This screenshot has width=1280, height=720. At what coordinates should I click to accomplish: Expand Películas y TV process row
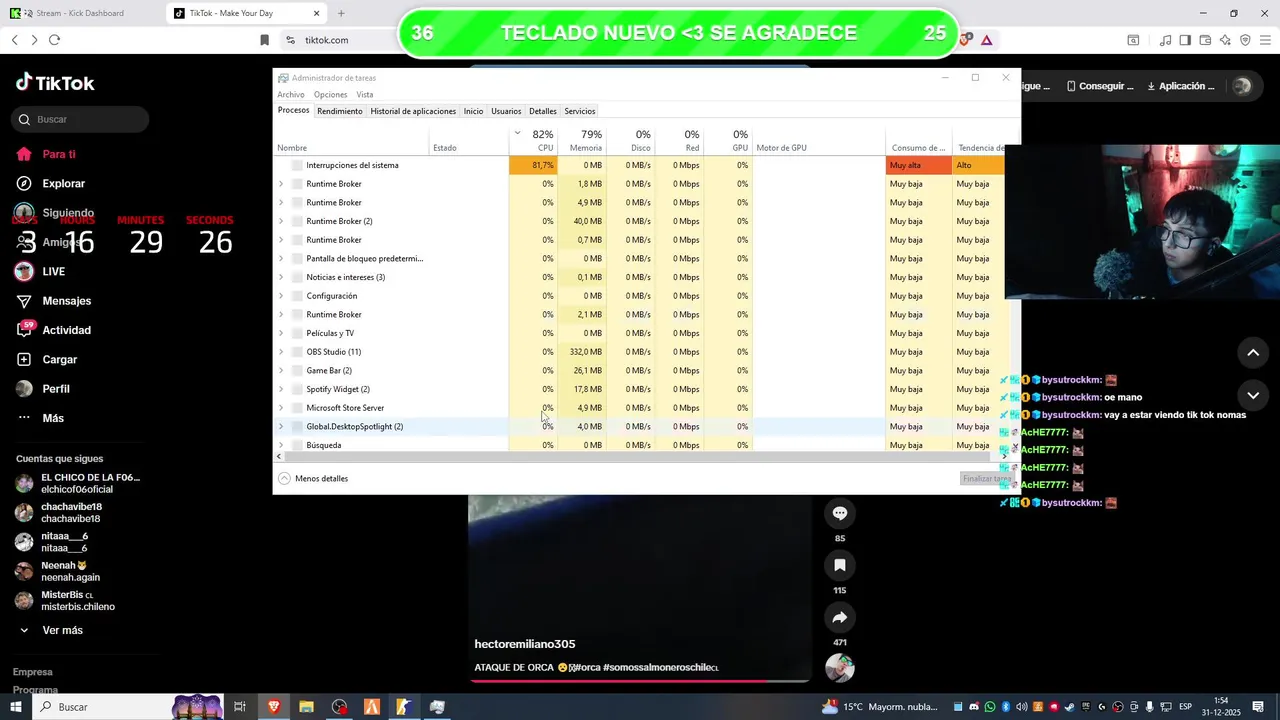(281, 333)
